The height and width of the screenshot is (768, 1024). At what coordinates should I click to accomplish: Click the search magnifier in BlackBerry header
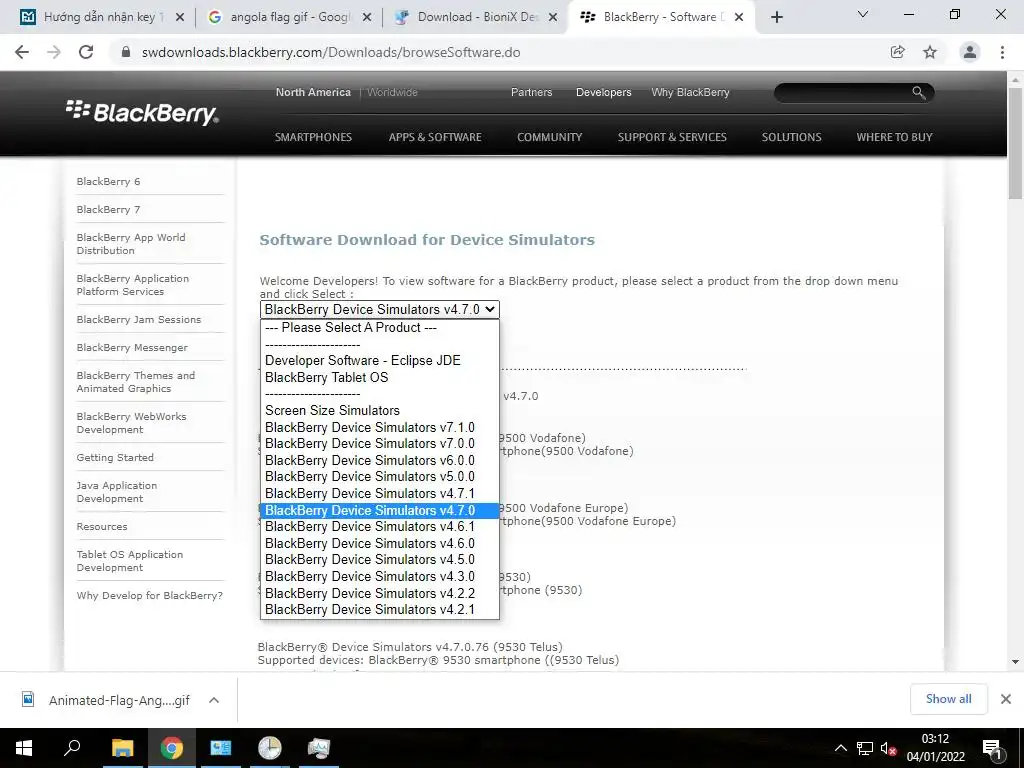919,93
